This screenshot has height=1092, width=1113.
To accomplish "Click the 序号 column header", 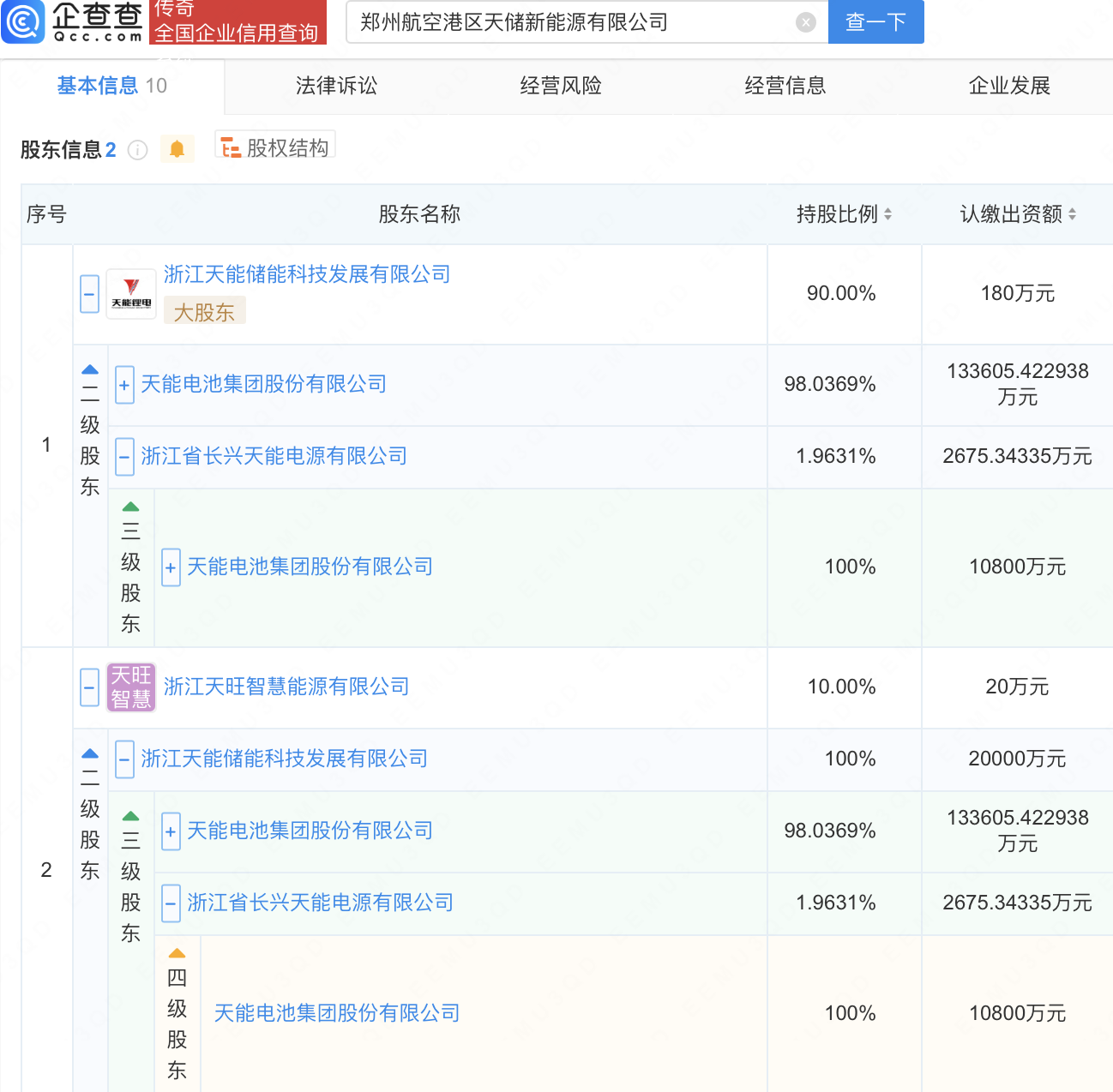I will (x=46, y=214).
